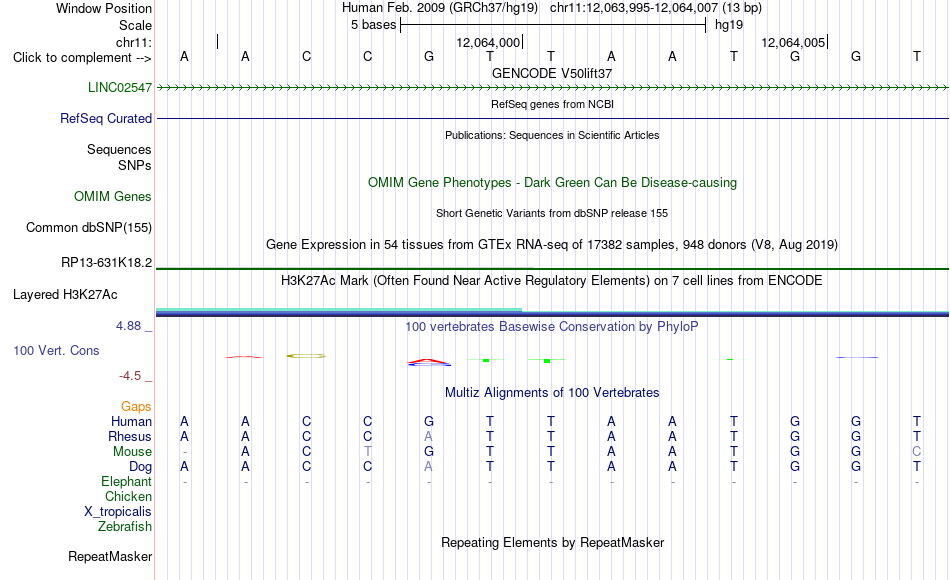Click the faded A in the Dog row
This screenshot has height=580, width=950.
(428, 467)
